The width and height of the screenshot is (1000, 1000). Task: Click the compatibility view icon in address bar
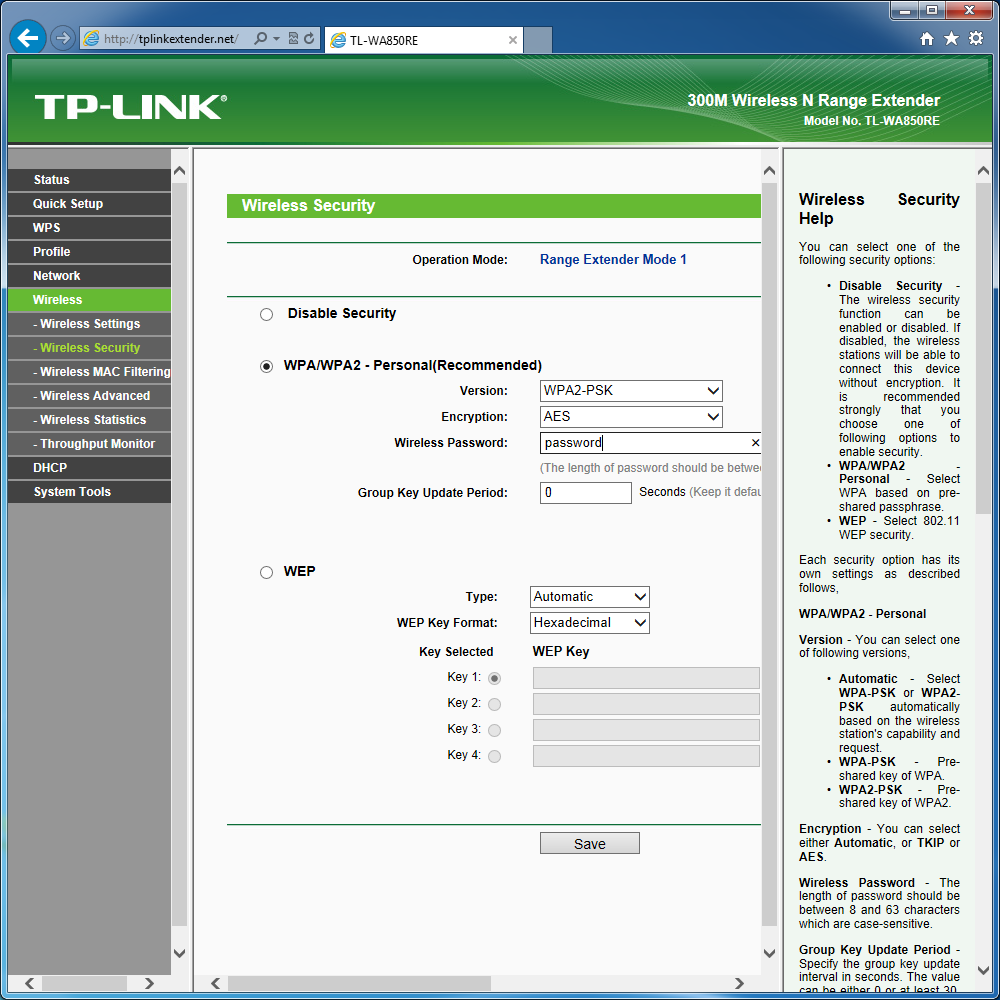point(293,38)
